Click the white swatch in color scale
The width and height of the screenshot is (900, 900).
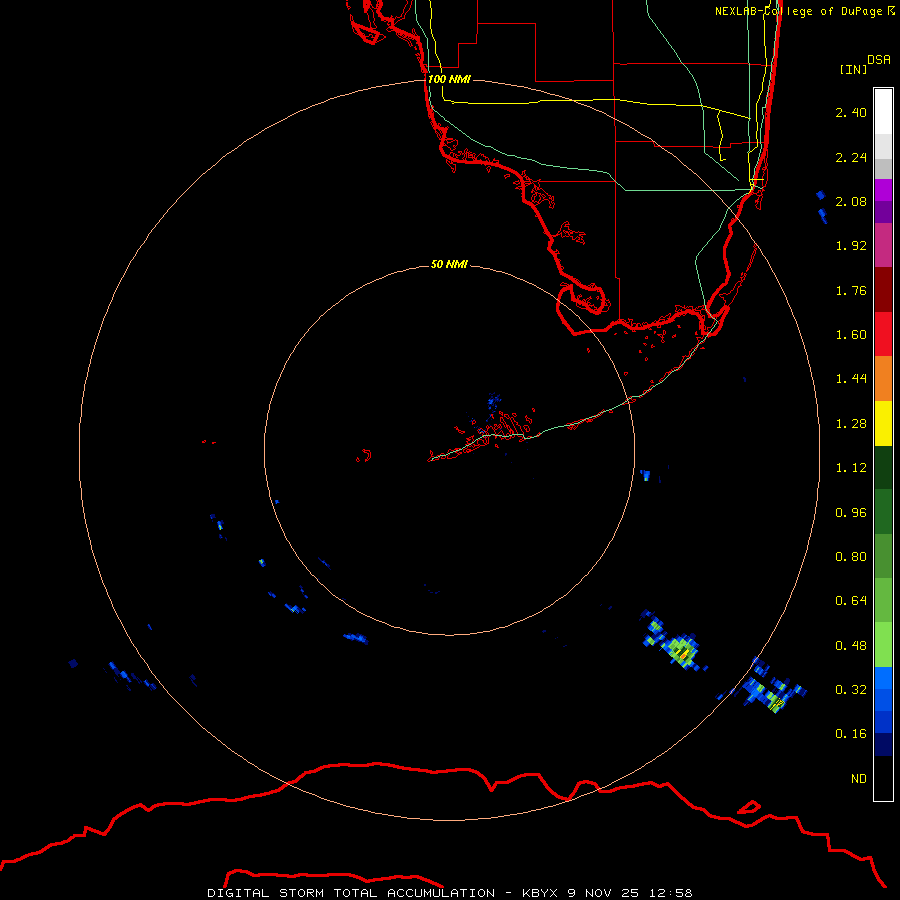click(x=883, y=111)
